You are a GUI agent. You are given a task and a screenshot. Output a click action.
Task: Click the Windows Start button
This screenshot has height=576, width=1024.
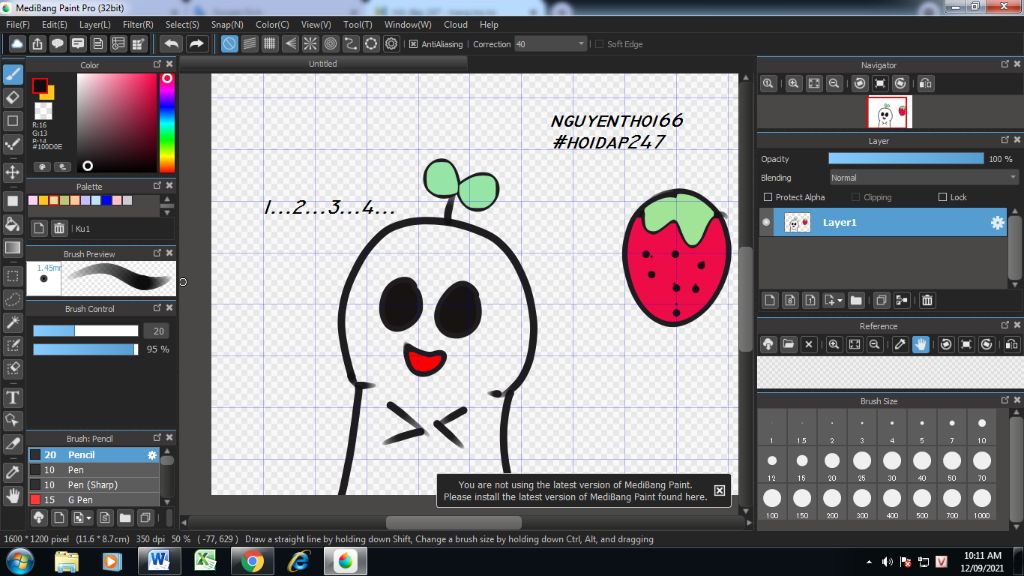[20, 561]
